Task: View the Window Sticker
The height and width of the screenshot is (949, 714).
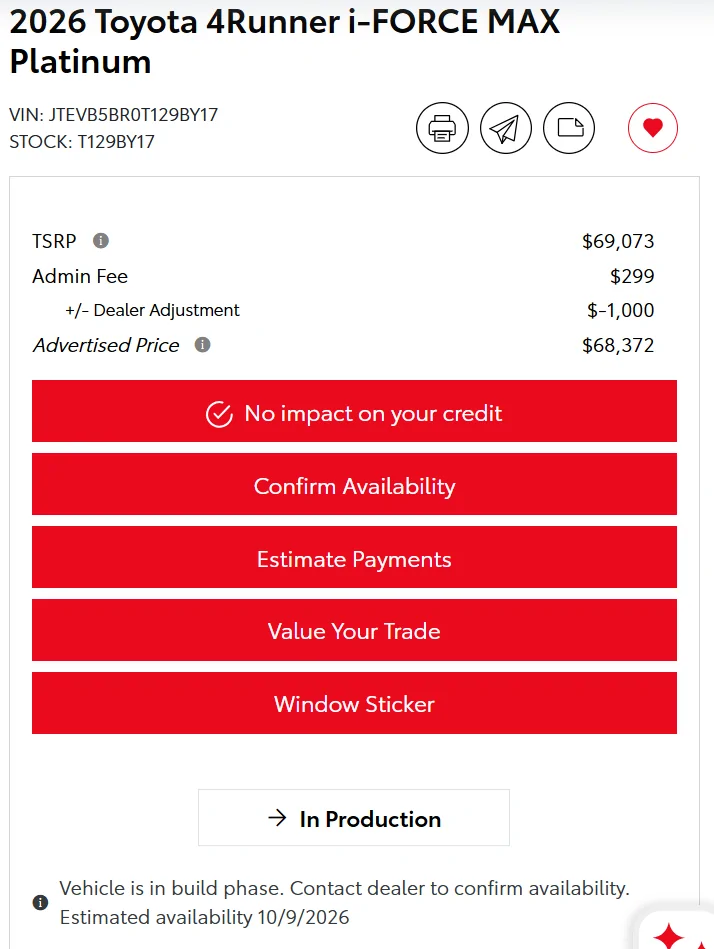Action: 354,703
